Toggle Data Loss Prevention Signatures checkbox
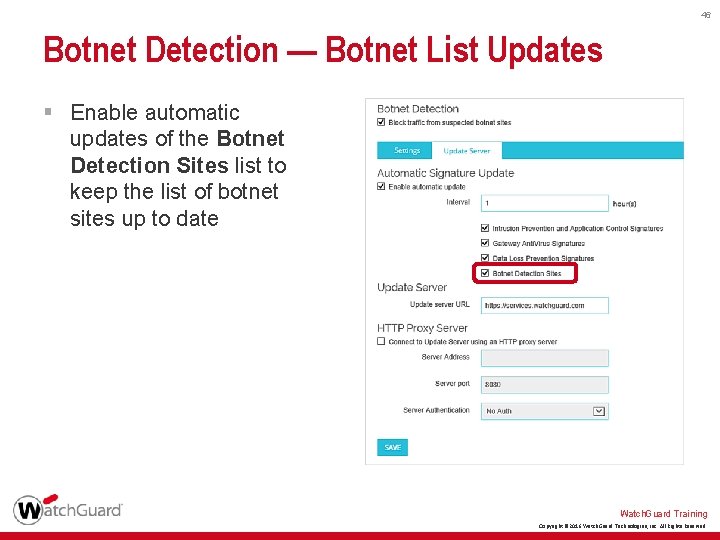 coord(485,258)
